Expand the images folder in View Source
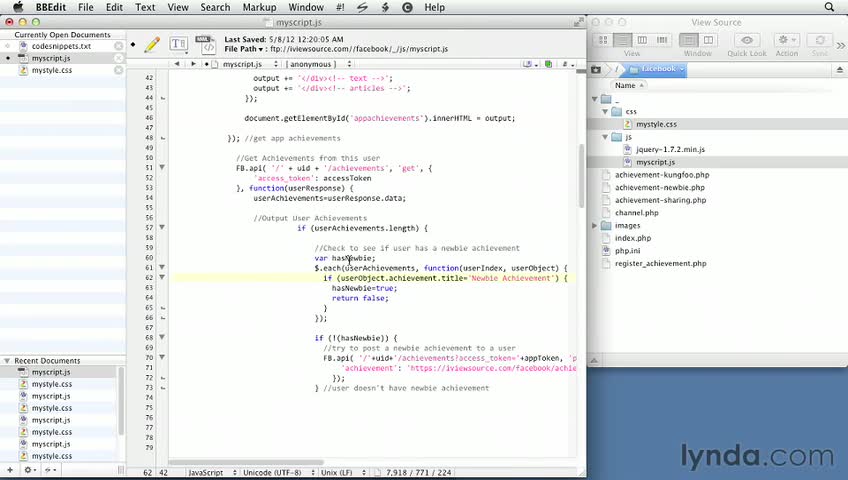This screenshot has height=480, width=848. [x=594, y=225]
